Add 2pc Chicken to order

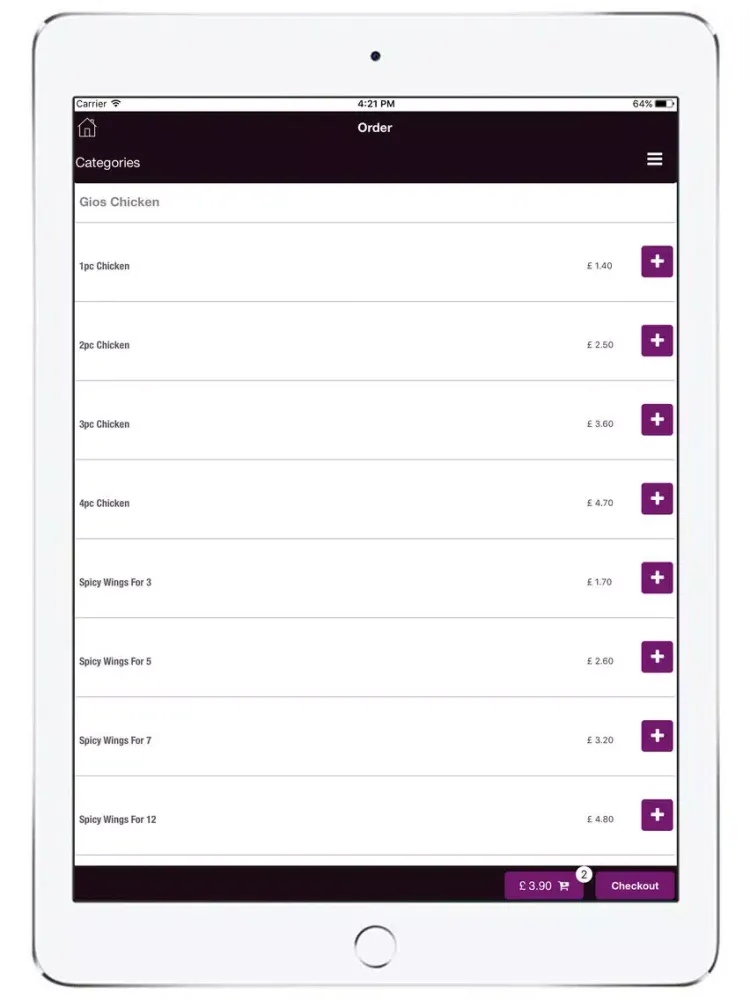pos(657,341)
